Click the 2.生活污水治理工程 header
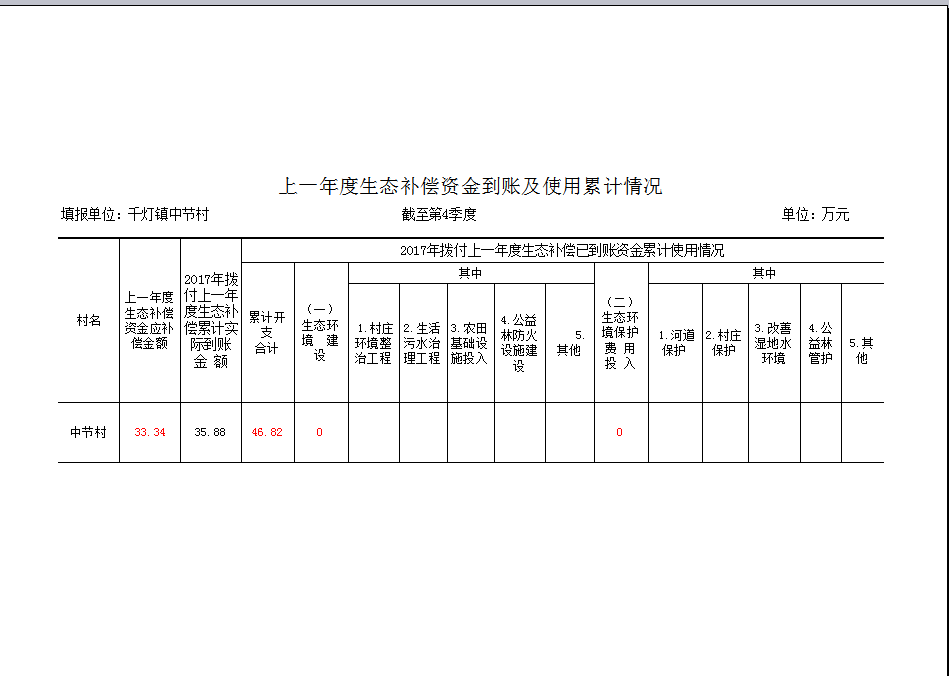Viewport: 949px width, 676px height. coord(422,343)
